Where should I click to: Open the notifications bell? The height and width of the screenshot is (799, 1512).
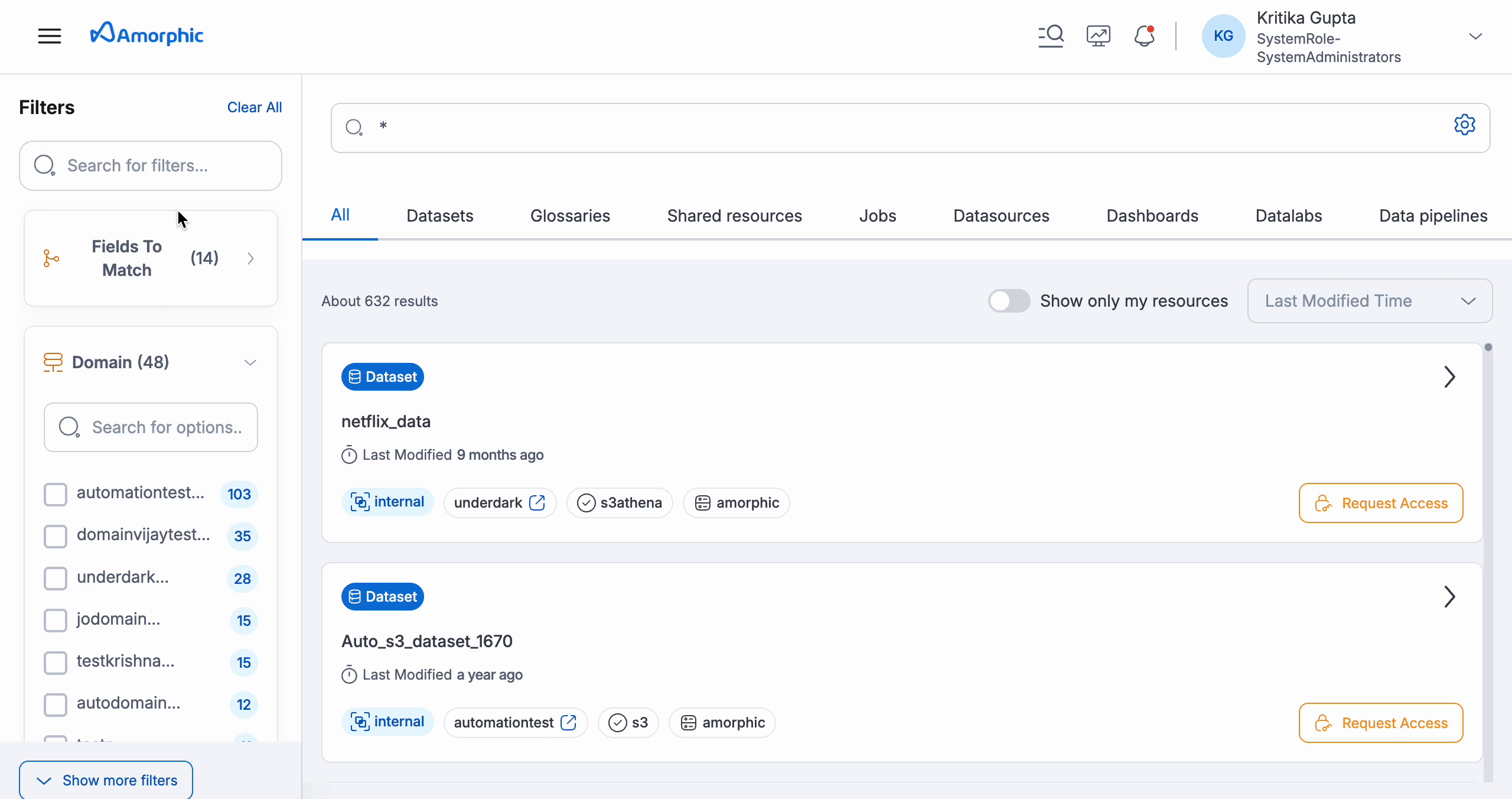coord(1143,35)
